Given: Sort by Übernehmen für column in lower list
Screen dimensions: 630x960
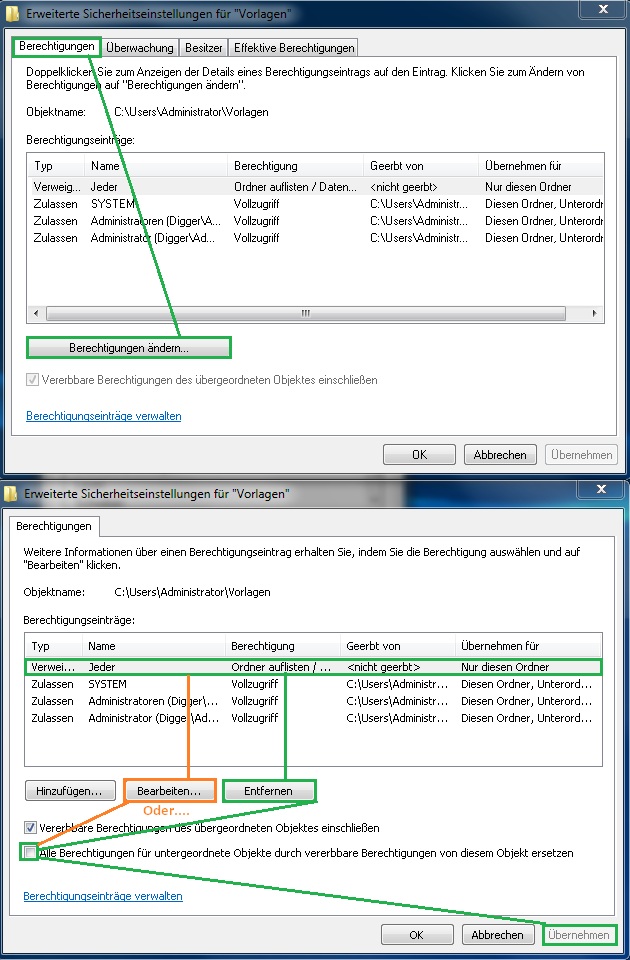Looking at the screenshot, I should 528,646.
